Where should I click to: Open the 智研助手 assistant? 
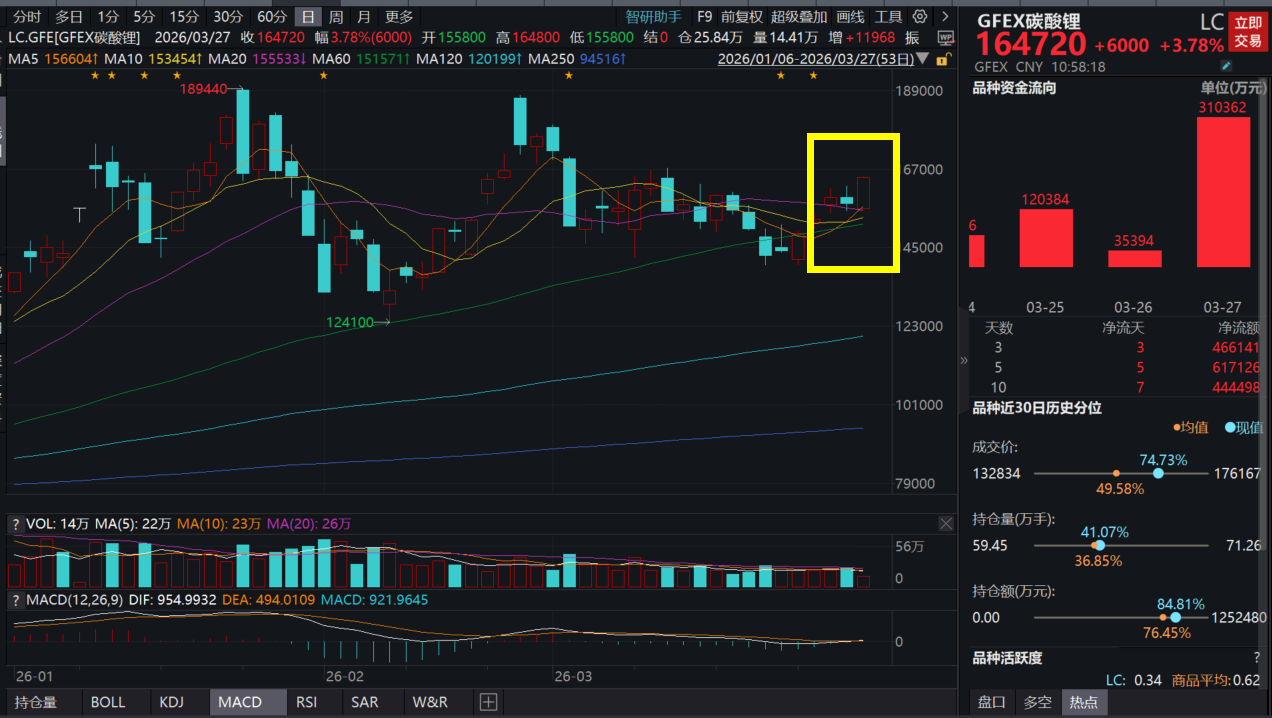pos(653,17)
